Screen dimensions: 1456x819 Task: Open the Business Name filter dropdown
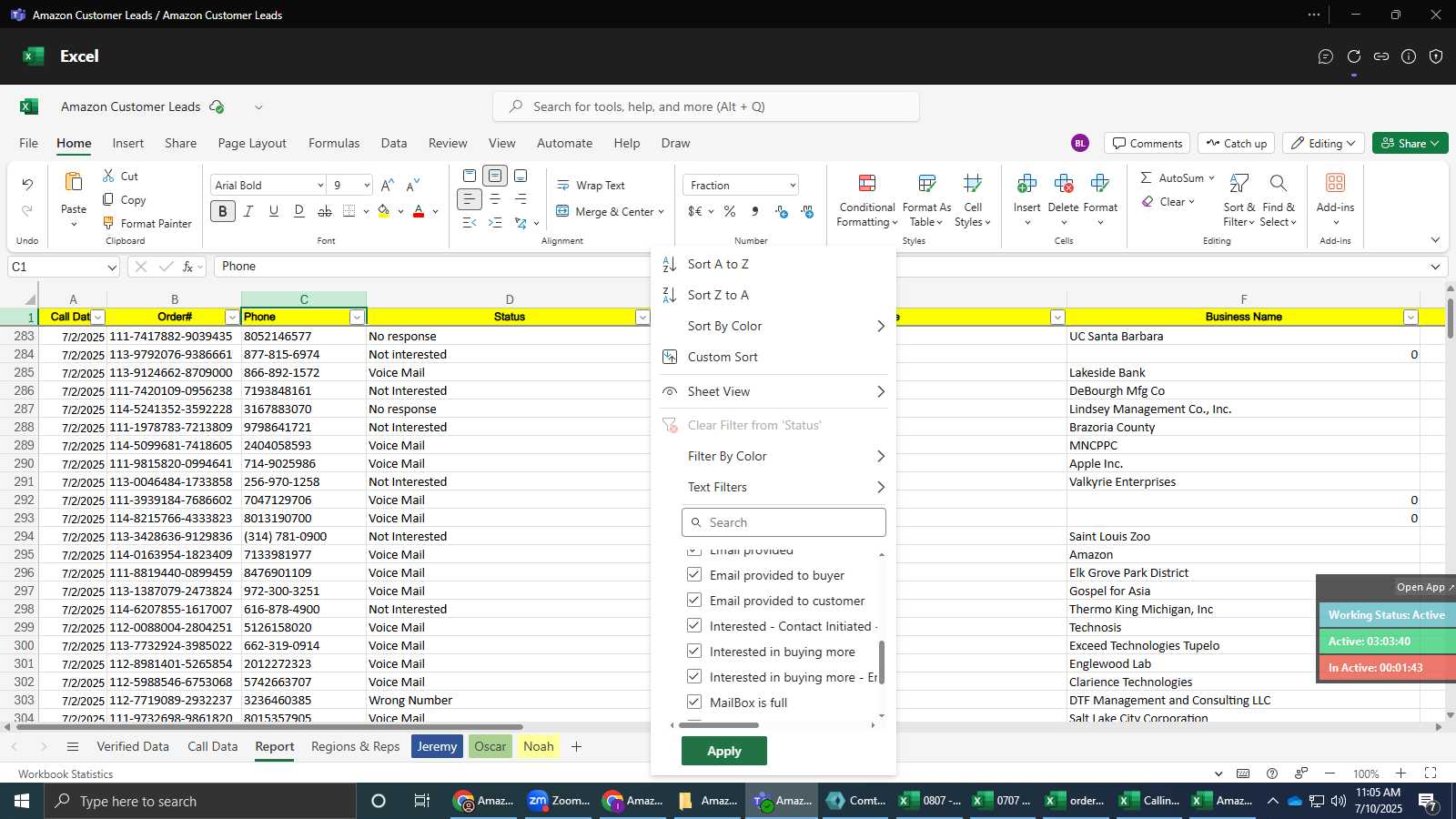[1410, 317]
